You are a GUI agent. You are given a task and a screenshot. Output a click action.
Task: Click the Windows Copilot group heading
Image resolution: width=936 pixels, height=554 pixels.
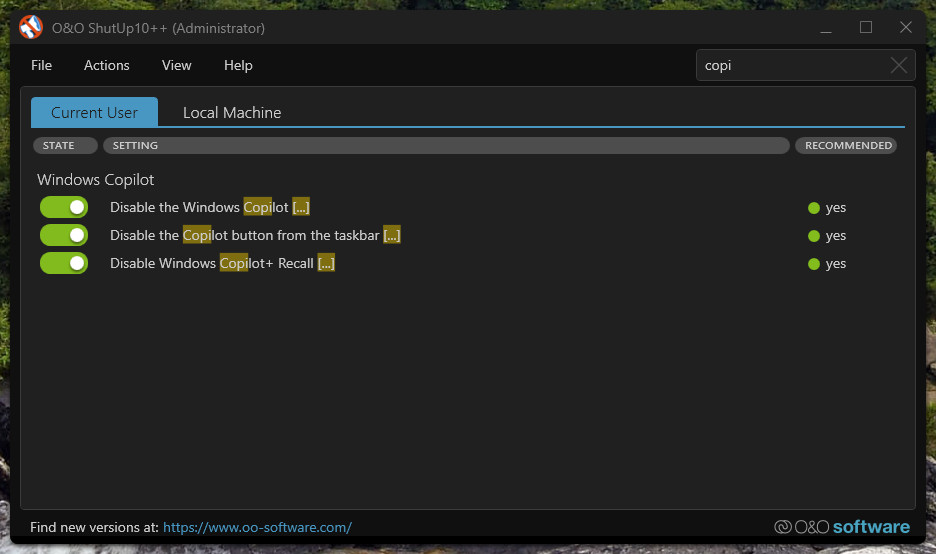coord(96,180)
